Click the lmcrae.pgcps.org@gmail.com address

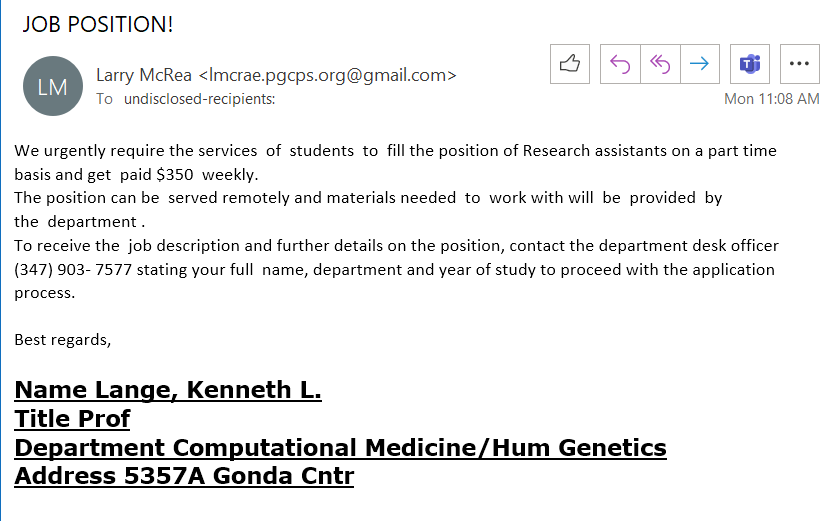tap(328, 75)
